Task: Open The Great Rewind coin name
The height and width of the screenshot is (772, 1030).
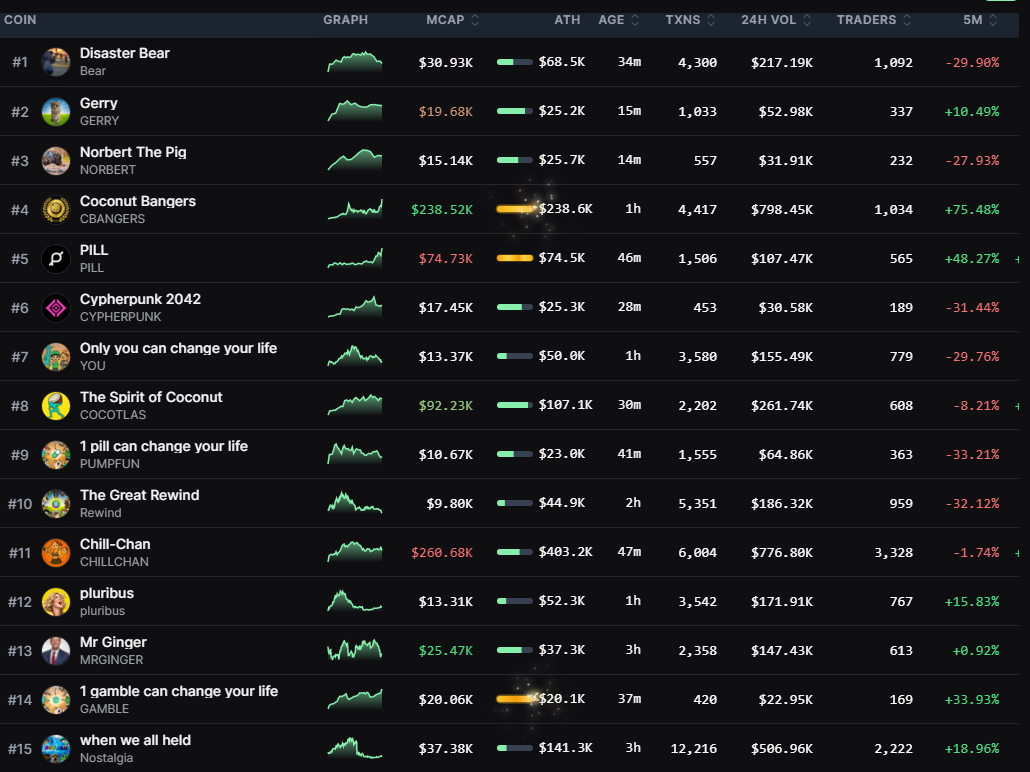Action: click(139, 495)
